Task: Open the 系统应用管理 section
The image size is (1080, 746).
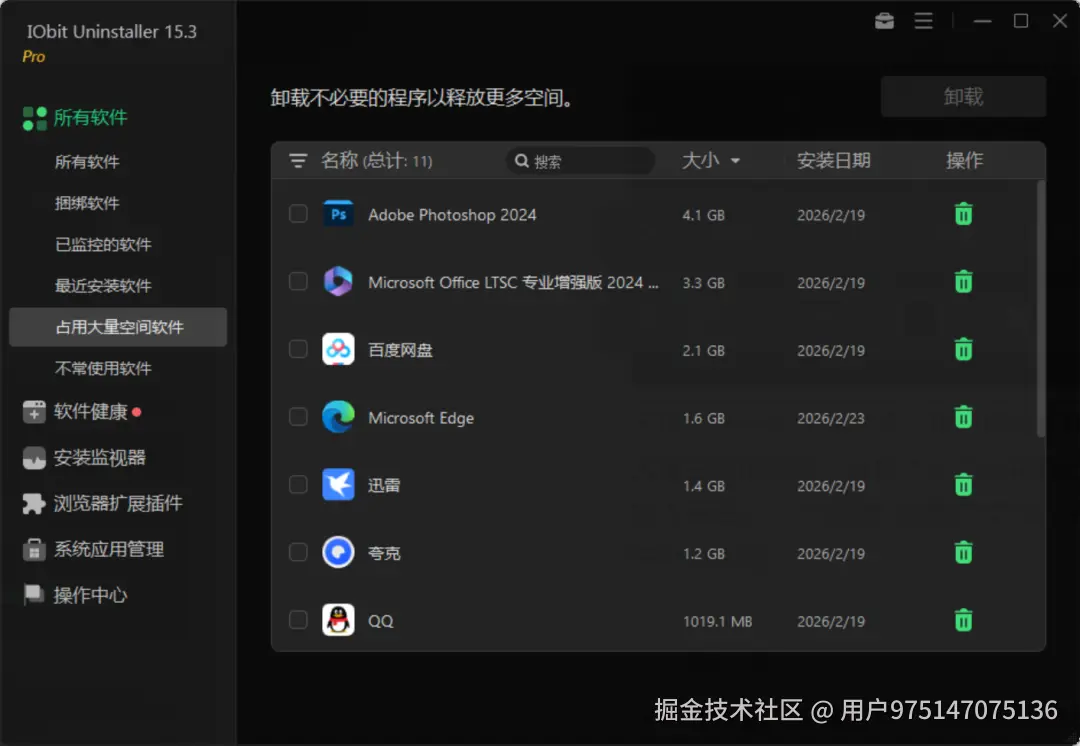Action: point(109,550)
